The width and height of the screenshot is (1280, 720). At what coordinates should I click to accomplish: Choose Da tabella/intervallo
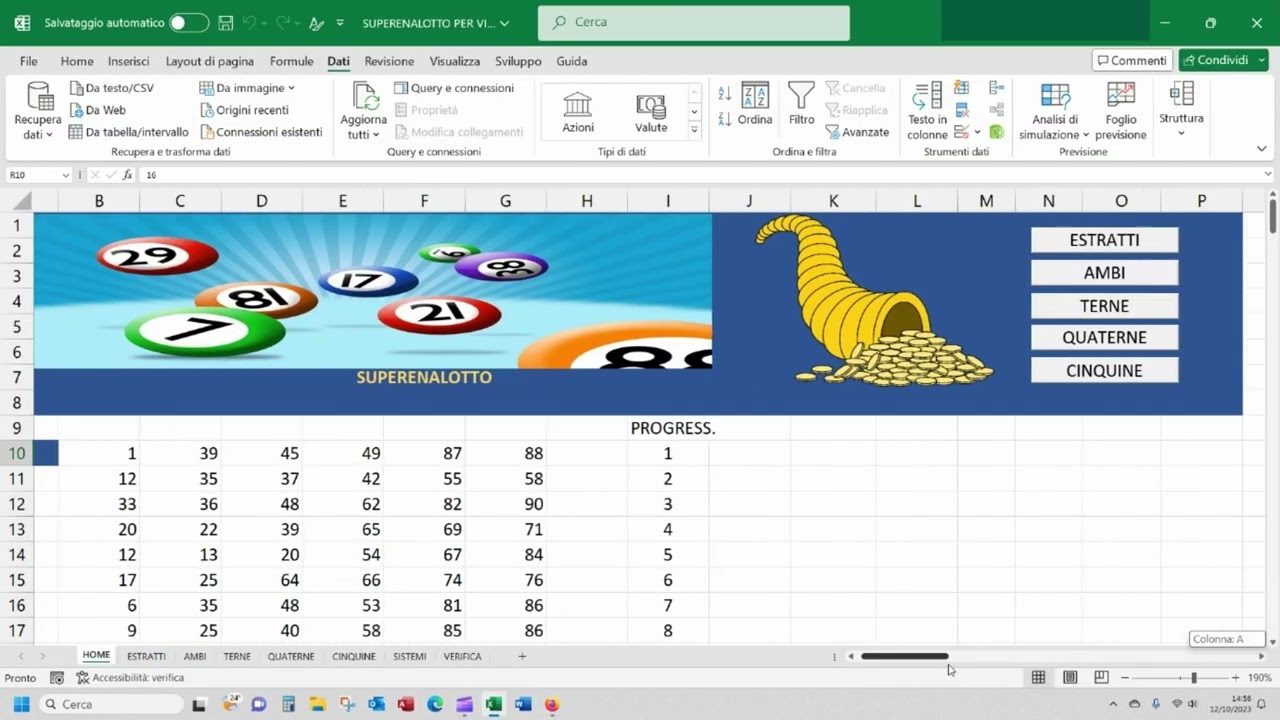[x=128, y=132]
